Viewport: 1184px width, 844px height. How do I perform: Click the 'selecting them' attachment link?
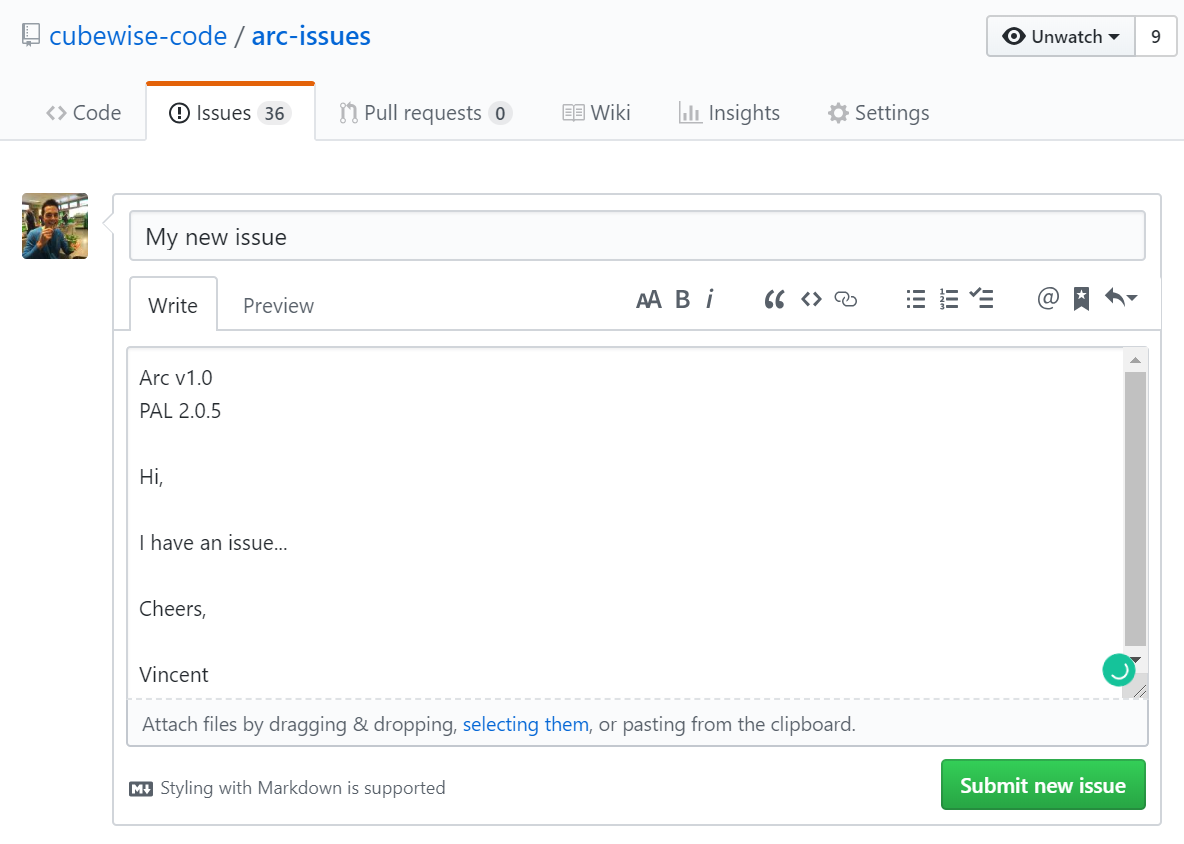525,724
